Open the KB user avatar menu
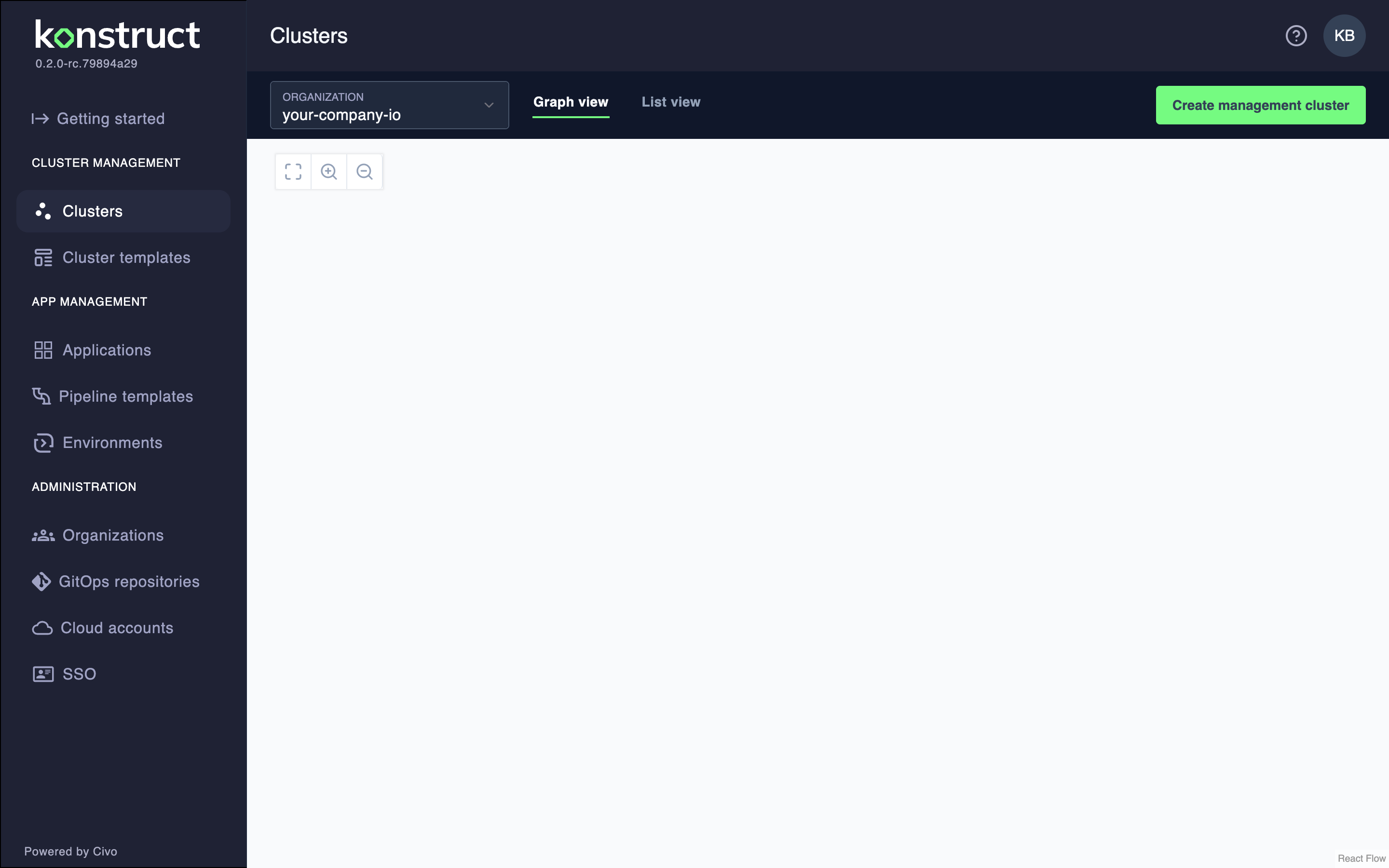Image resolution: width=1389 pixels, height=868 pixels. [x=1344, y=35]
